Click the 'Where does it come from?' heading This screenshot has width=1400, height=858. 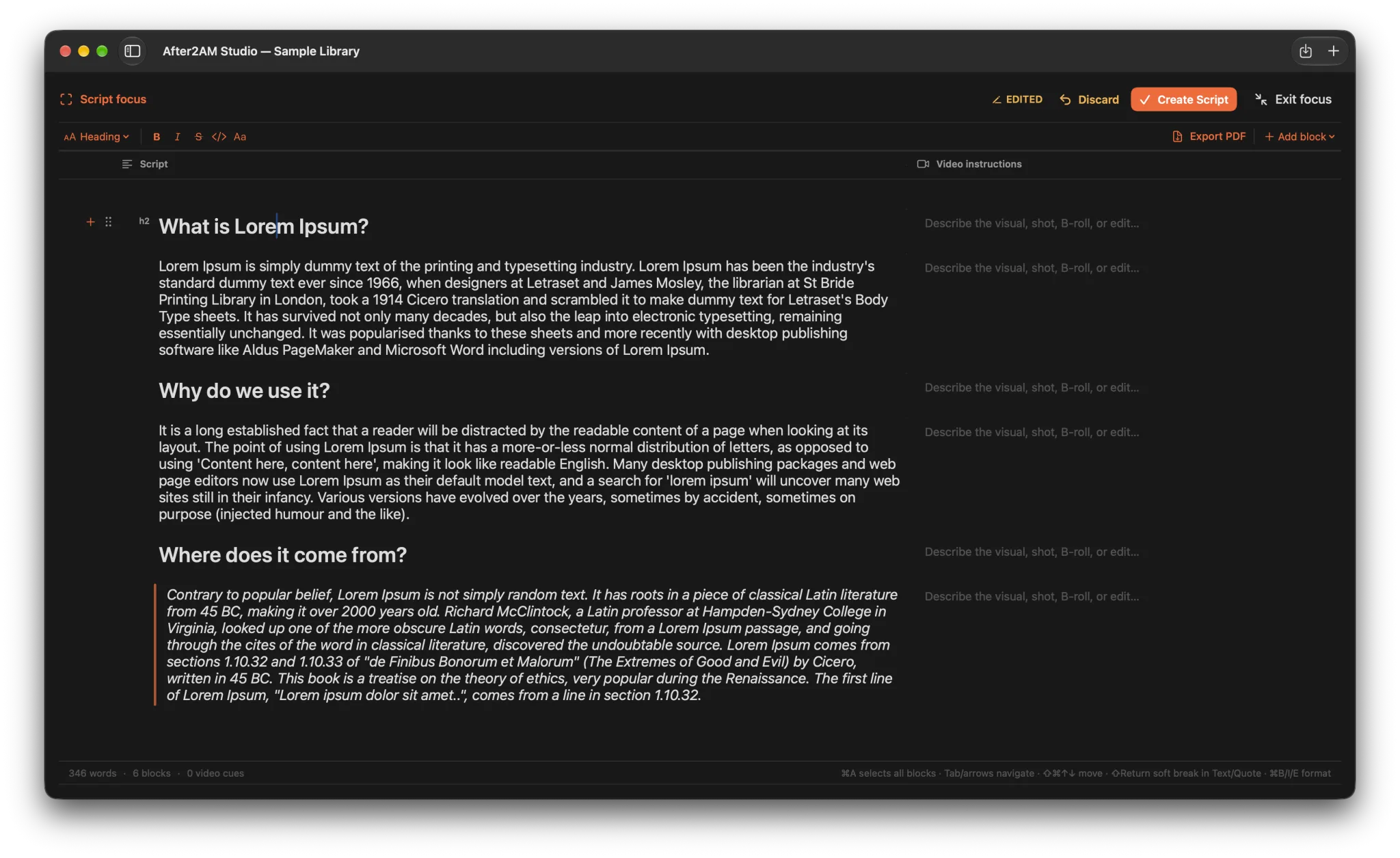[282, 554]
